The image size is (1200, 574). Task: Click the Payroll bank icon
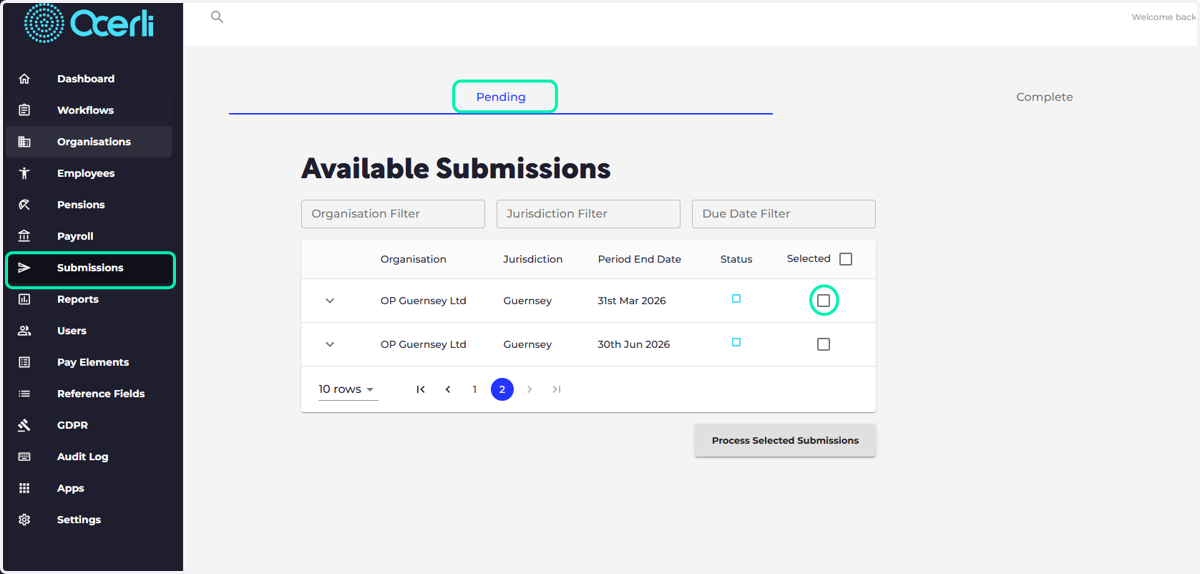point(25,236)
